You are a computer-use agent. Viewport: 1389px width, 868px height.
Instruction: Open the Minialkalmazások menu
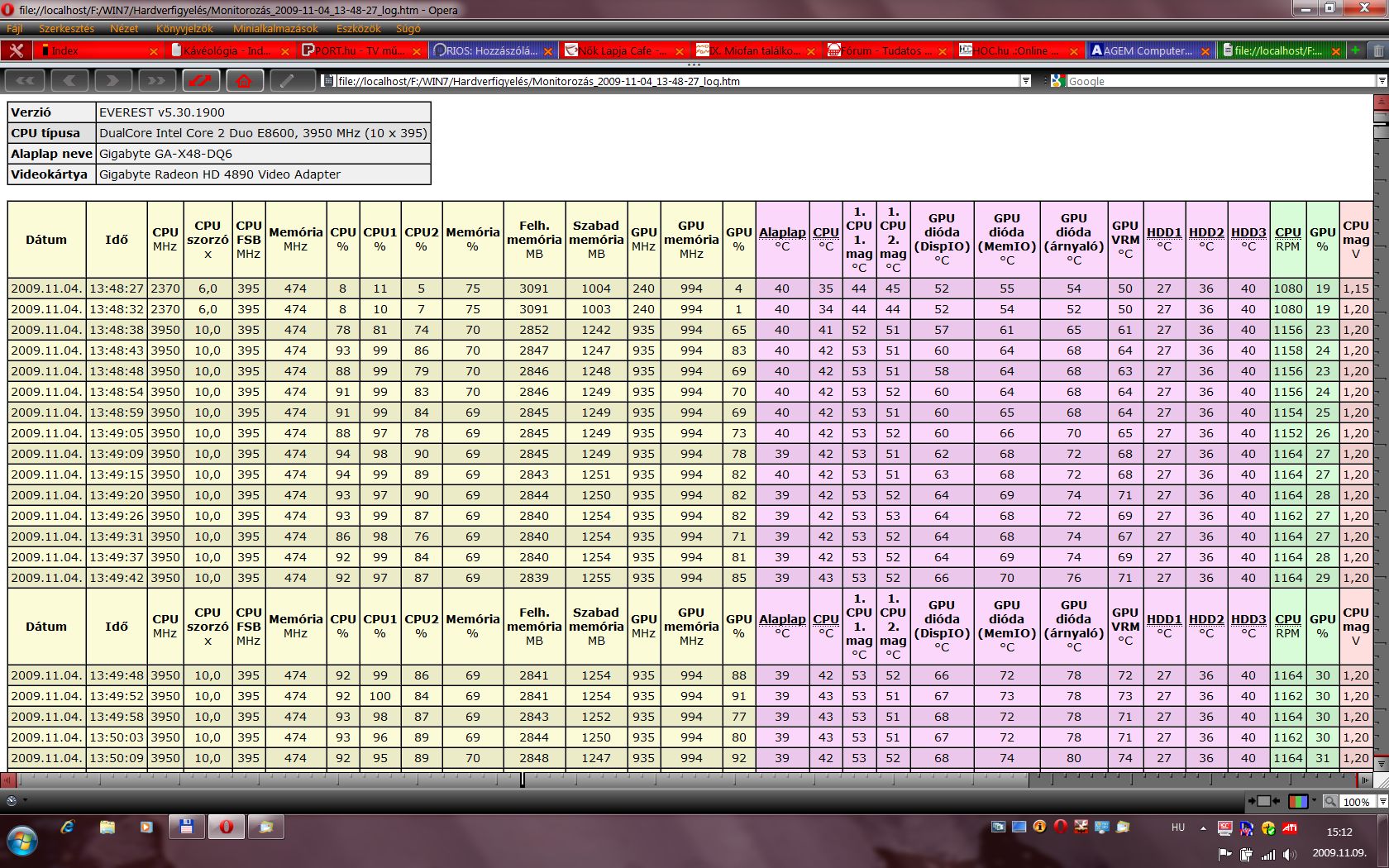[275, 28]
